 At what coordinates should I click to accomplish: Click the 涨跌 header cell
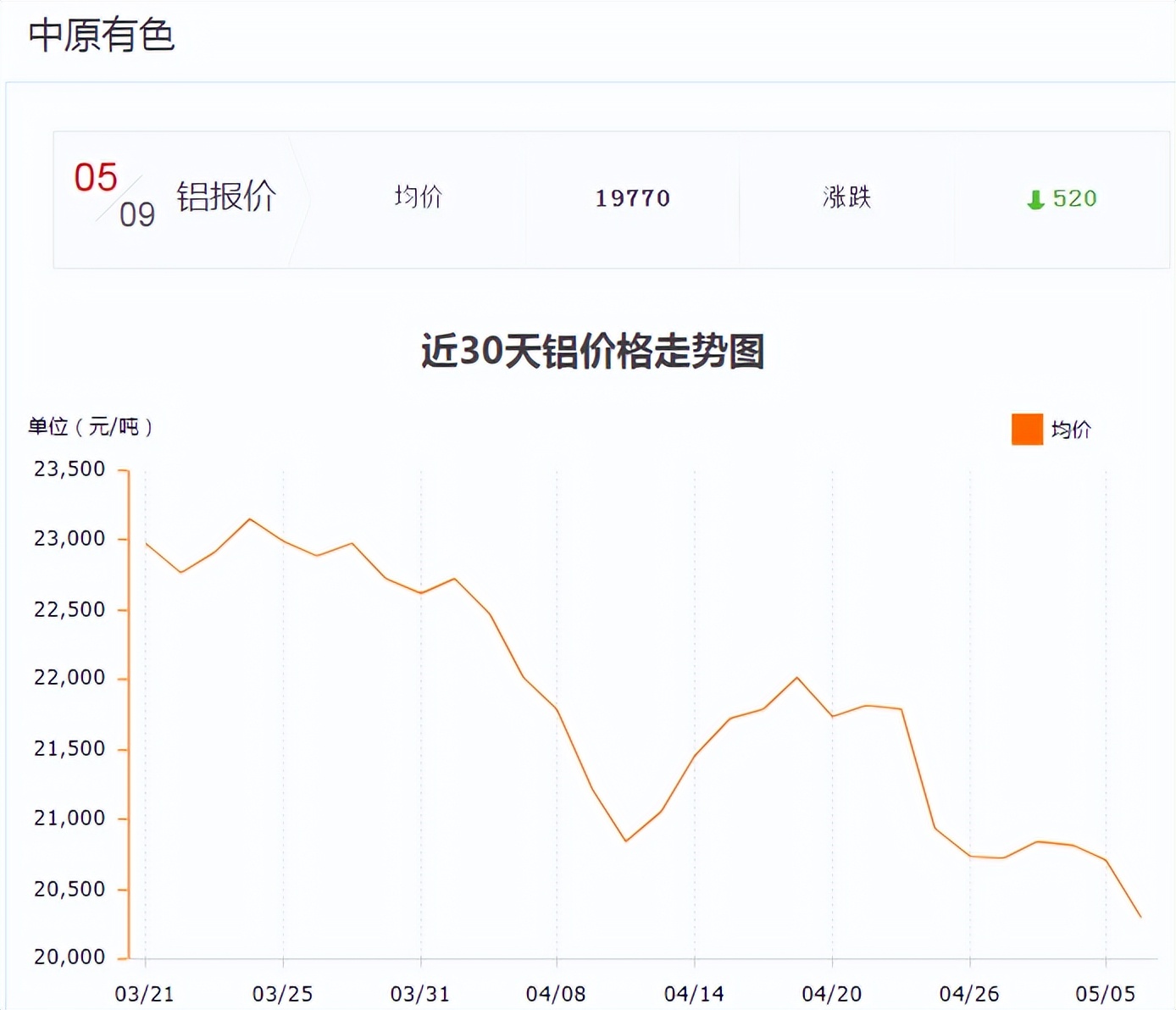[x=846, y=197]
